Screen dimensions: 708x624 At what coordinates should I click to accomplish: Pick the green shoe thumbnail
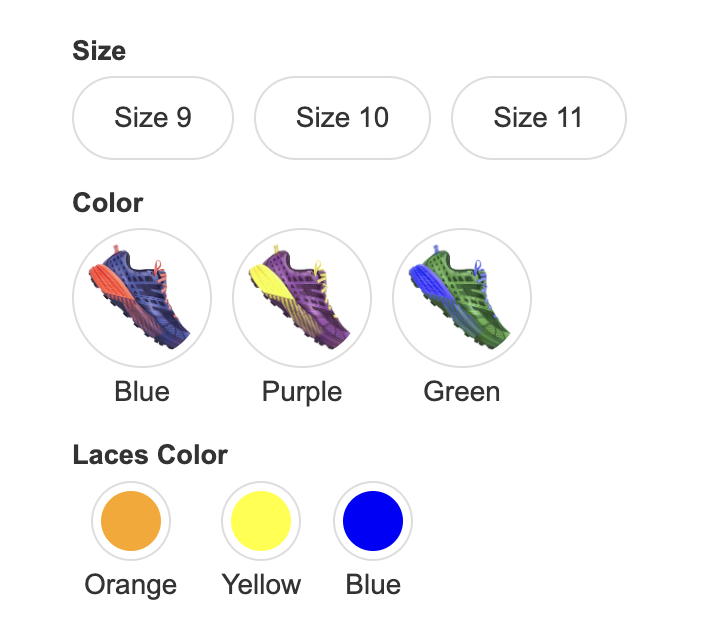coord(462,298)
